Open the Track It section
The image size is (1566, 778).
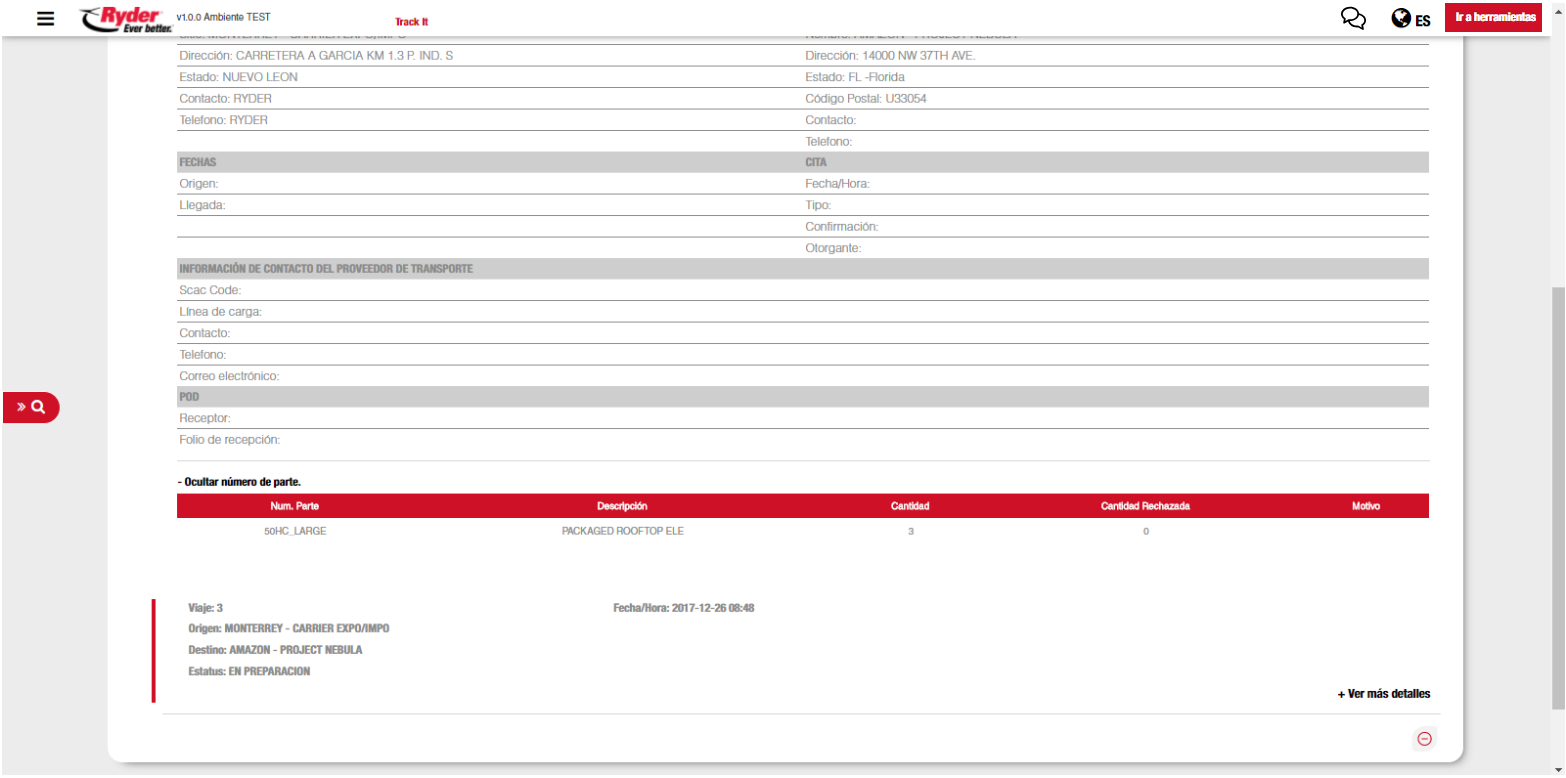pyautogui.click(x=411, y=21)
